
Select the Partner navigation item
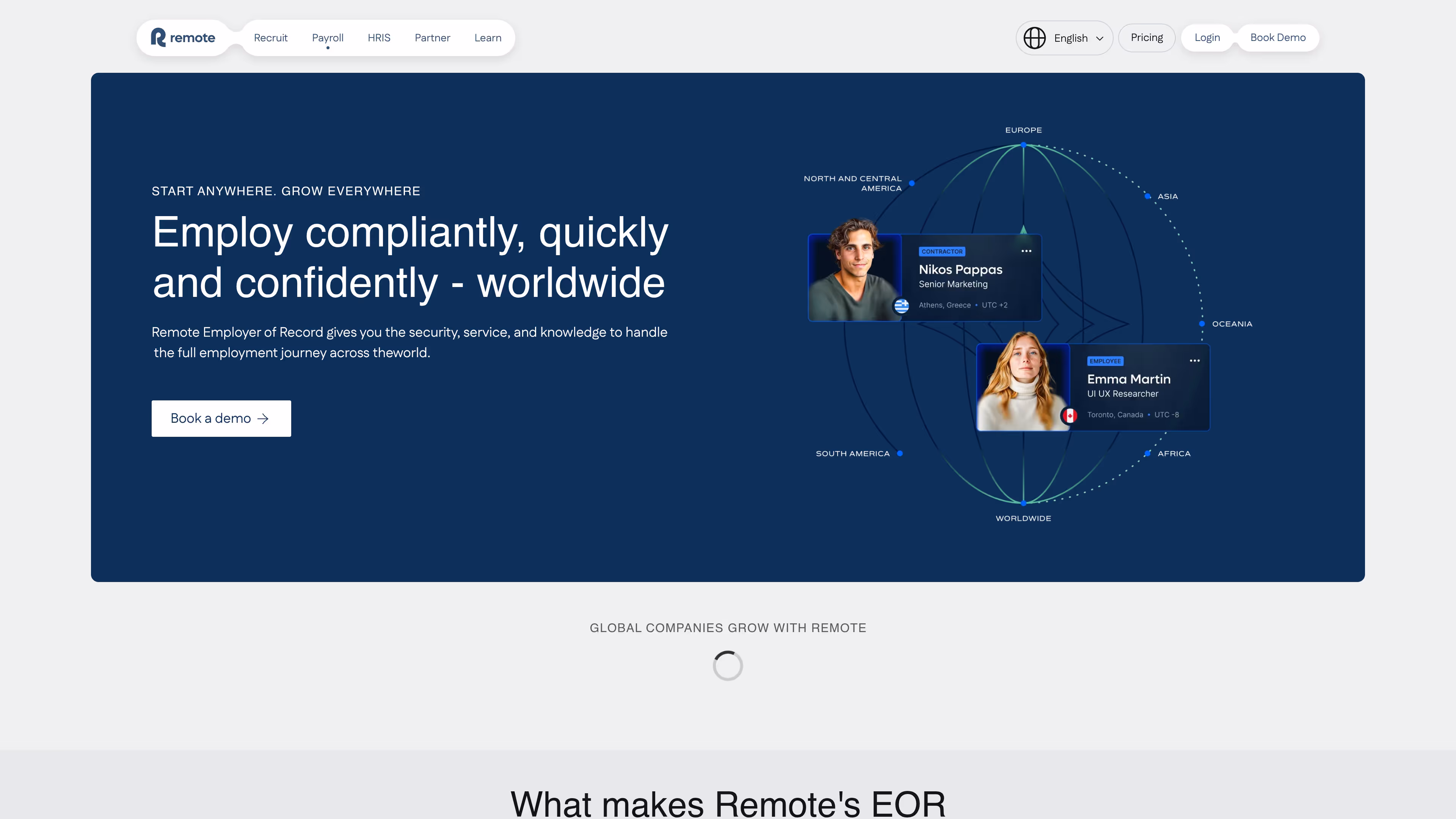coord(432,38)
